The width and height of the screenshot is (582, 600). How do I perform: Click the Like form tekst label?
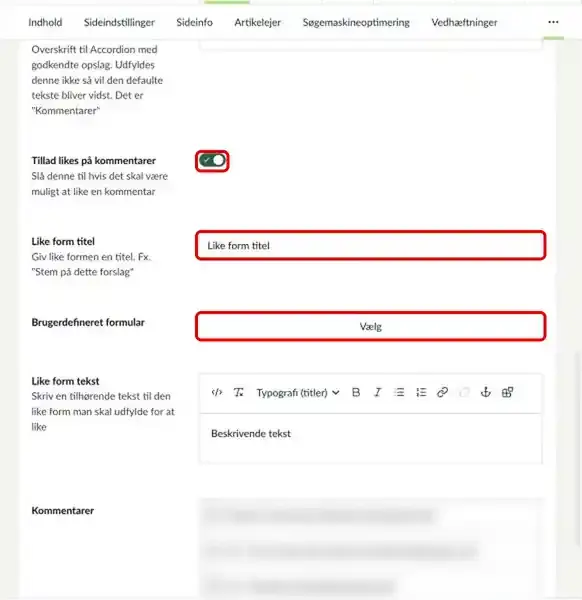coord(65,381)
